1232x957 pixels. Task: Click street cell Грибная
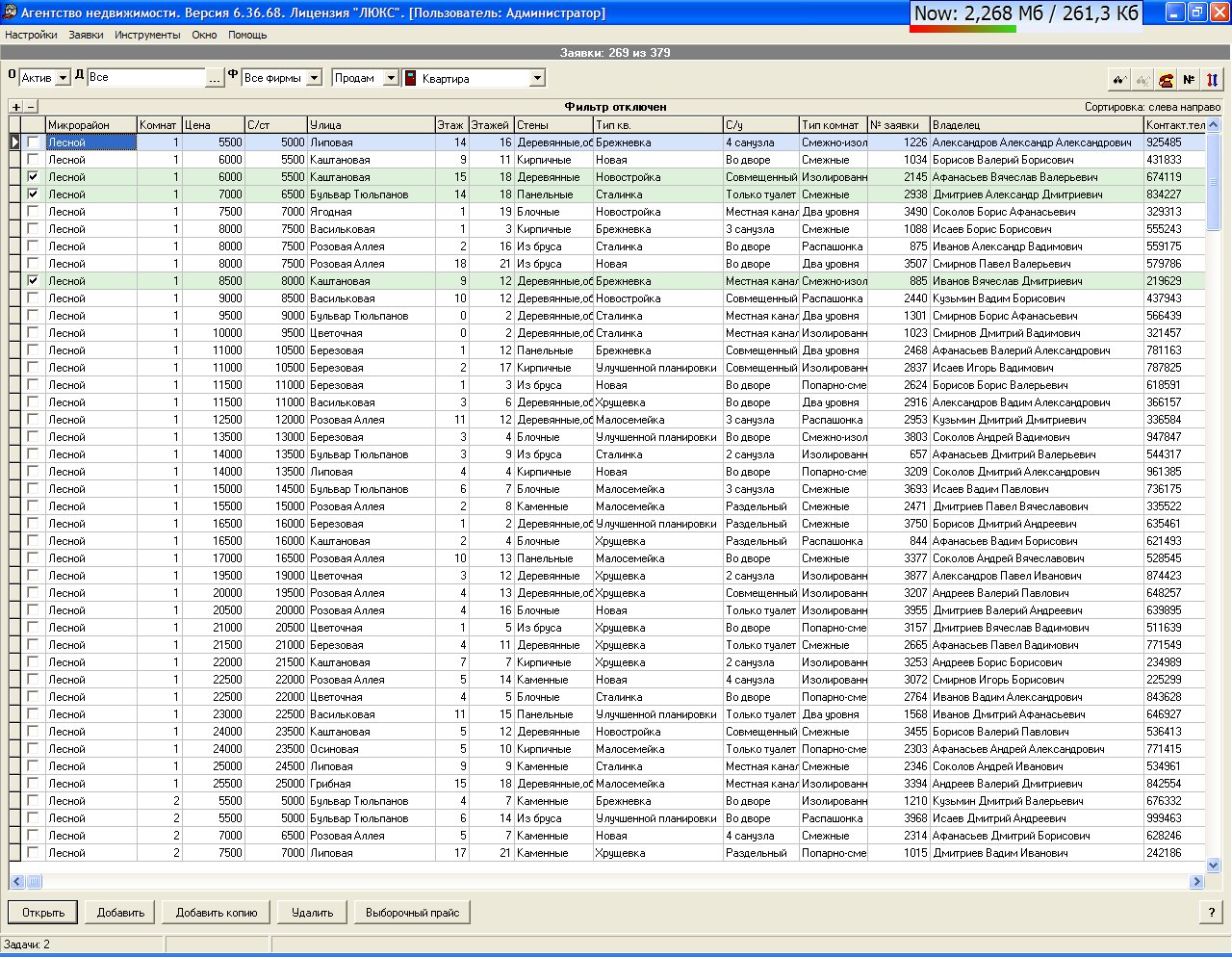[372, 784]
